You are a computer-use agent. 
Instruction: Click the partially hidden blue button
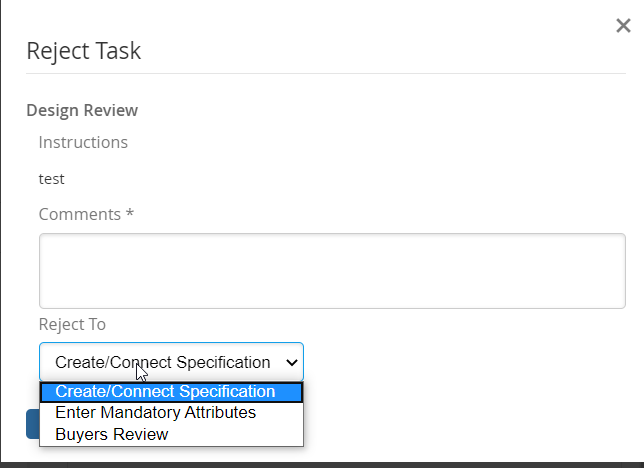coord(32,424)
